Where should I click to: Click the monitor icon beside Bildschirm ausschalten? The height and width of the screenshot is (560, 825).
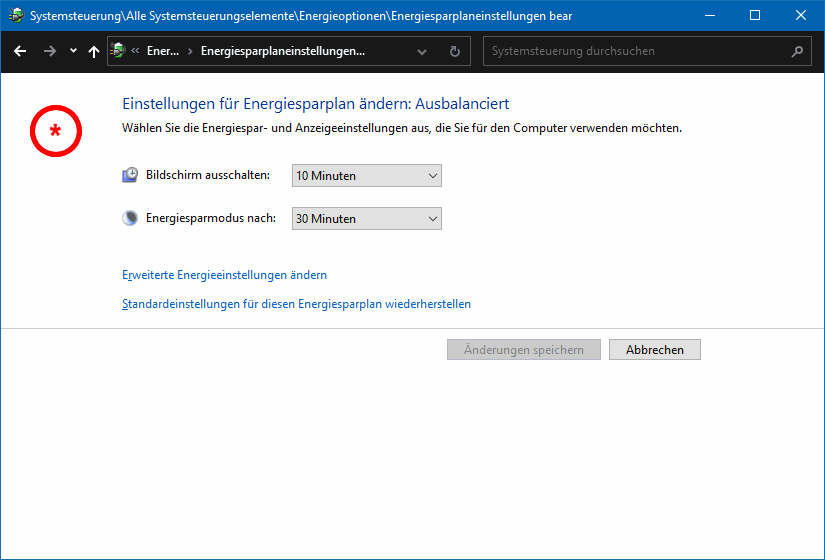pos(131,176)
